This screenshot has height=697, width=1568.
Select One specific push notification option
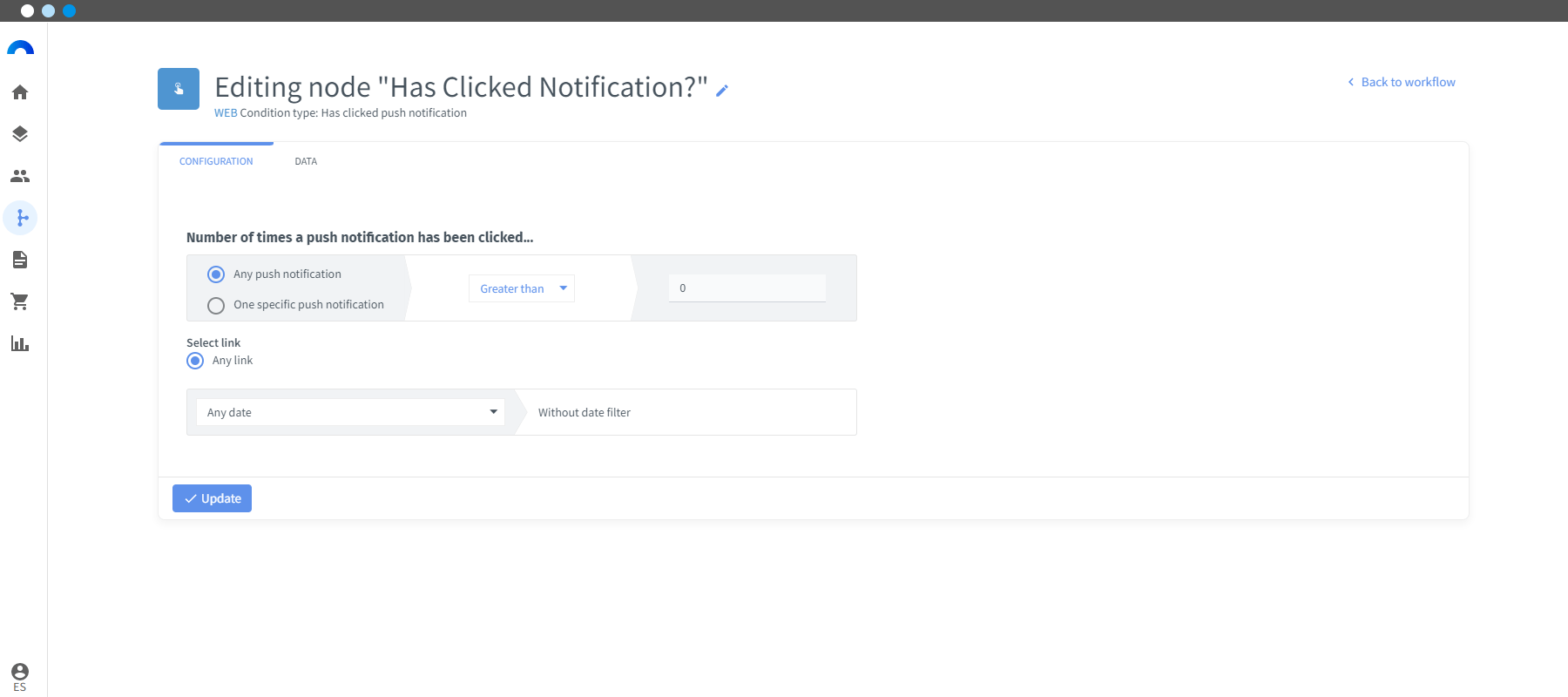point(216,305)
